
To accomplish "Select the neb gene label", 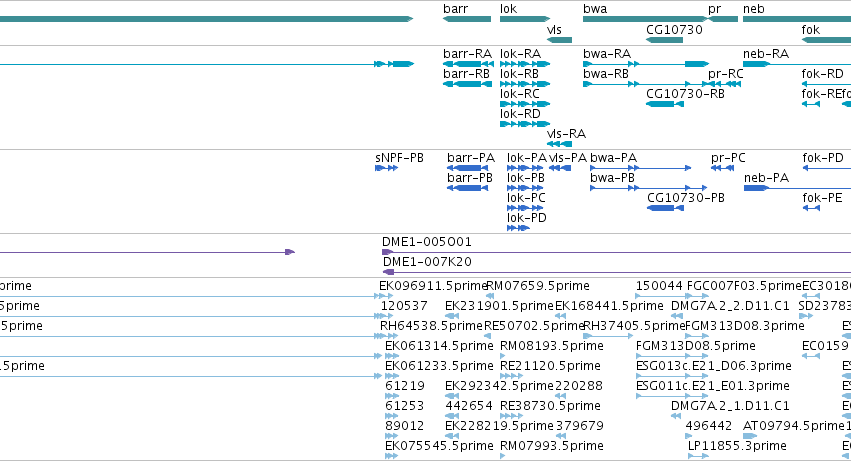I will (x=753, y=9).
